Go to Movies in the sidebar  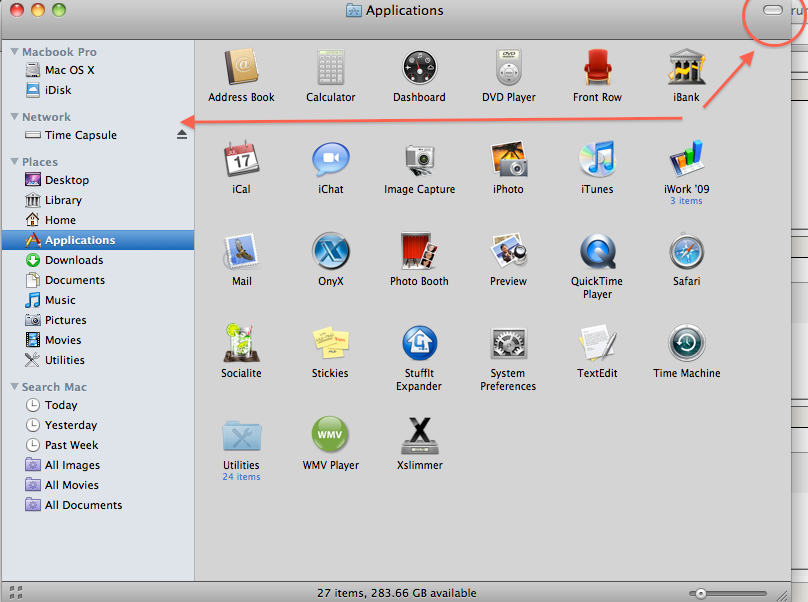click(x=98, y=340)
